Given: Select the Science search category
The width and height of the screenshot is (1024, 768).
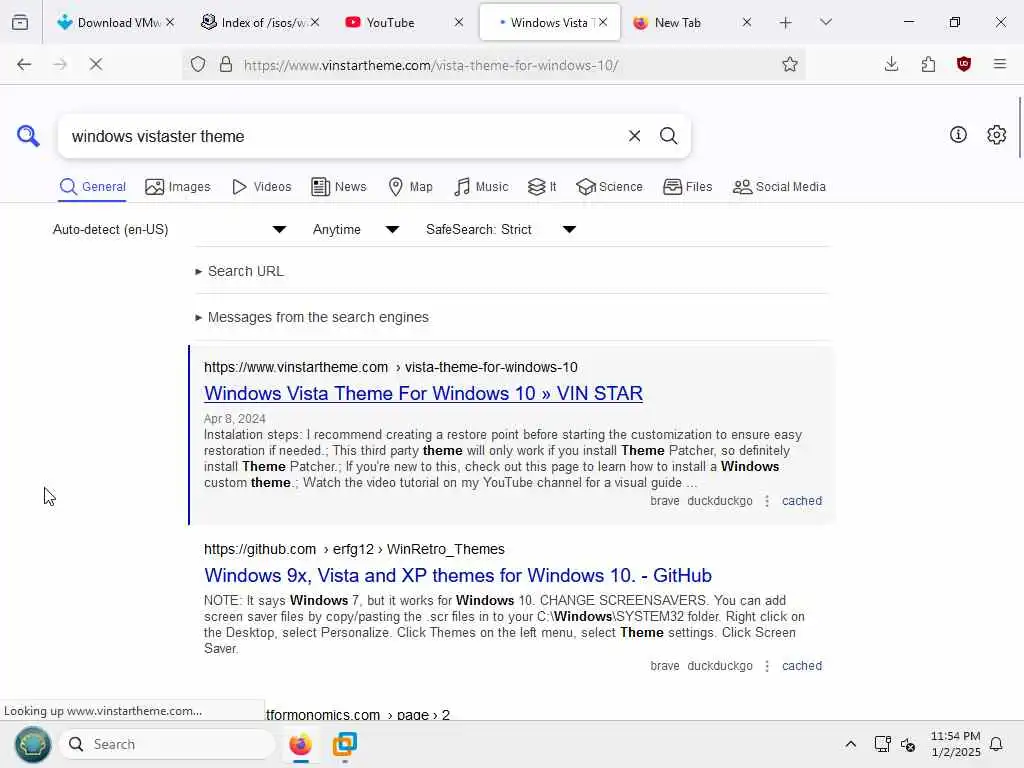Looking at the screenshot, I should [609, 187].
